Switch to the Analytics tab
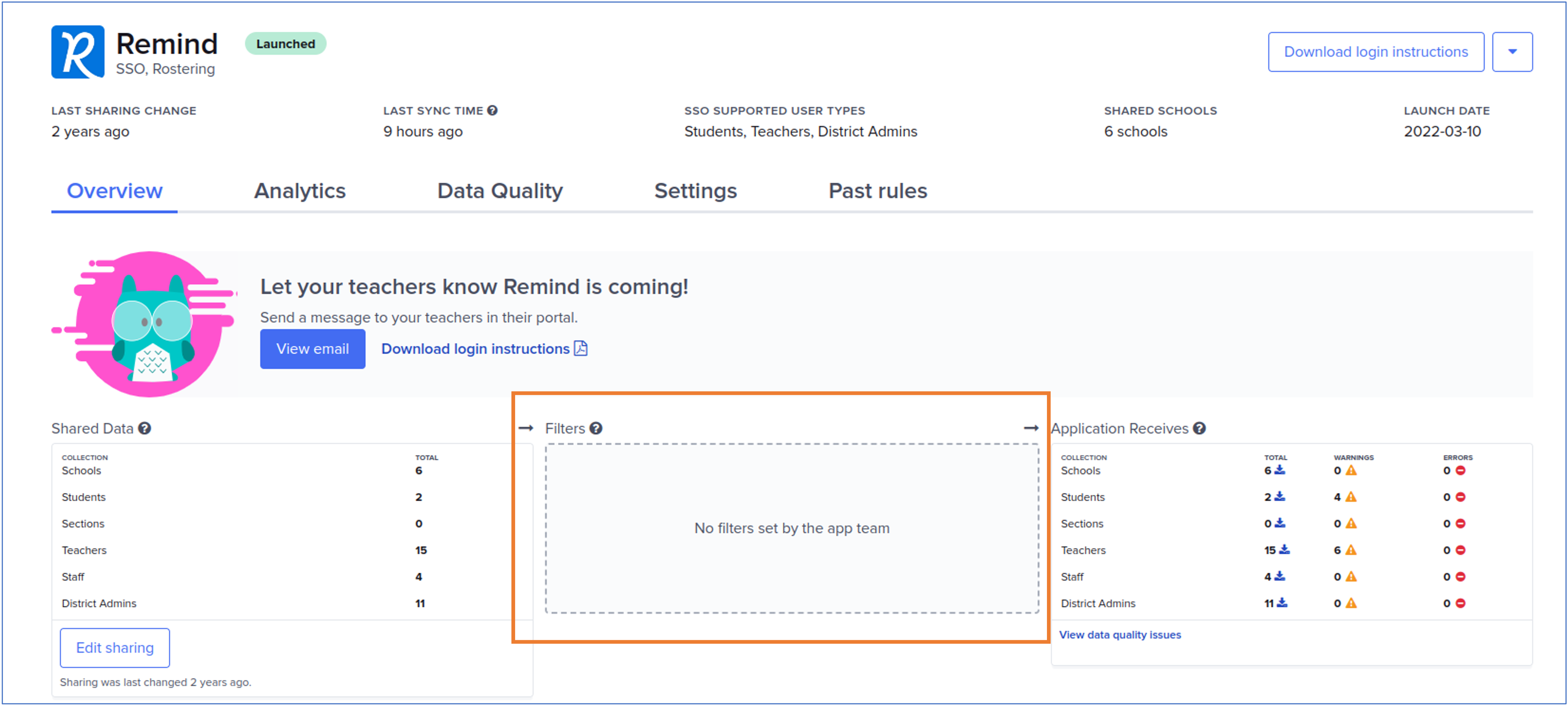1568x706 pixels. pyautogui.click(x=299, y=191)
